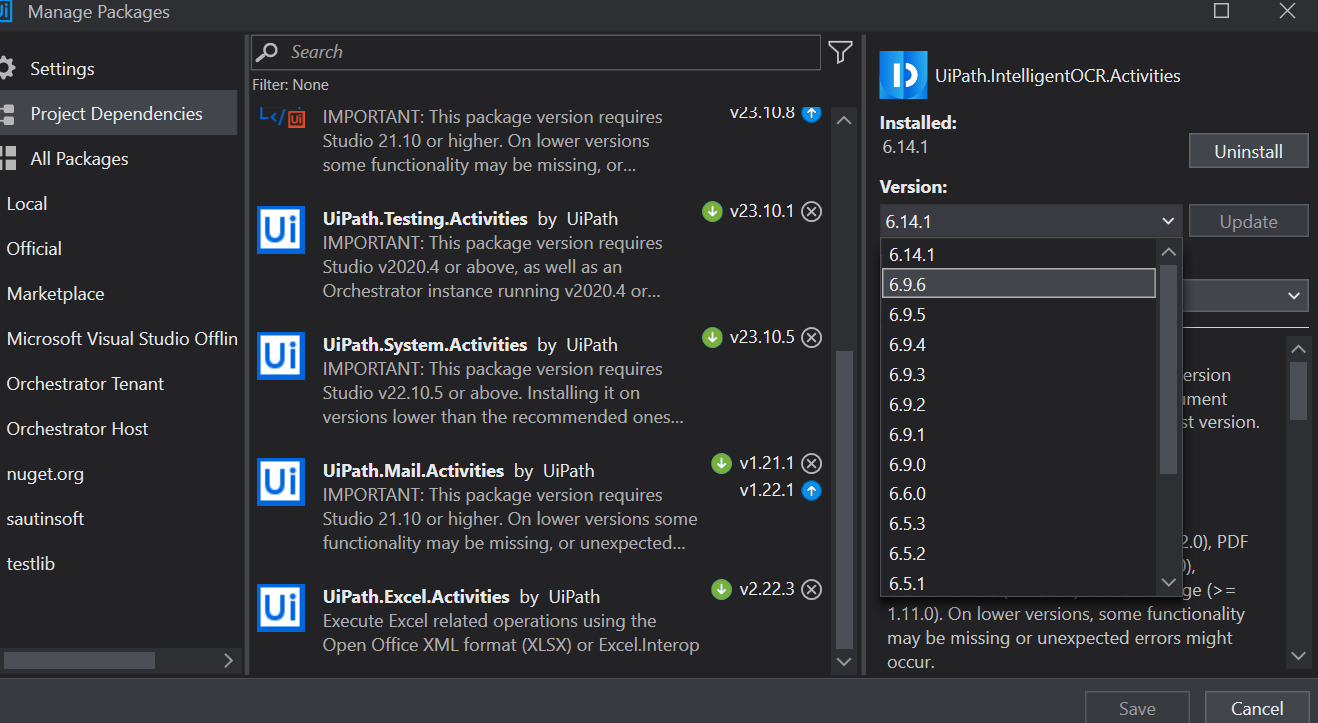
Task: Click the remove icon for UiPath.Excel.Activities
Action: (x=812, y=589)
